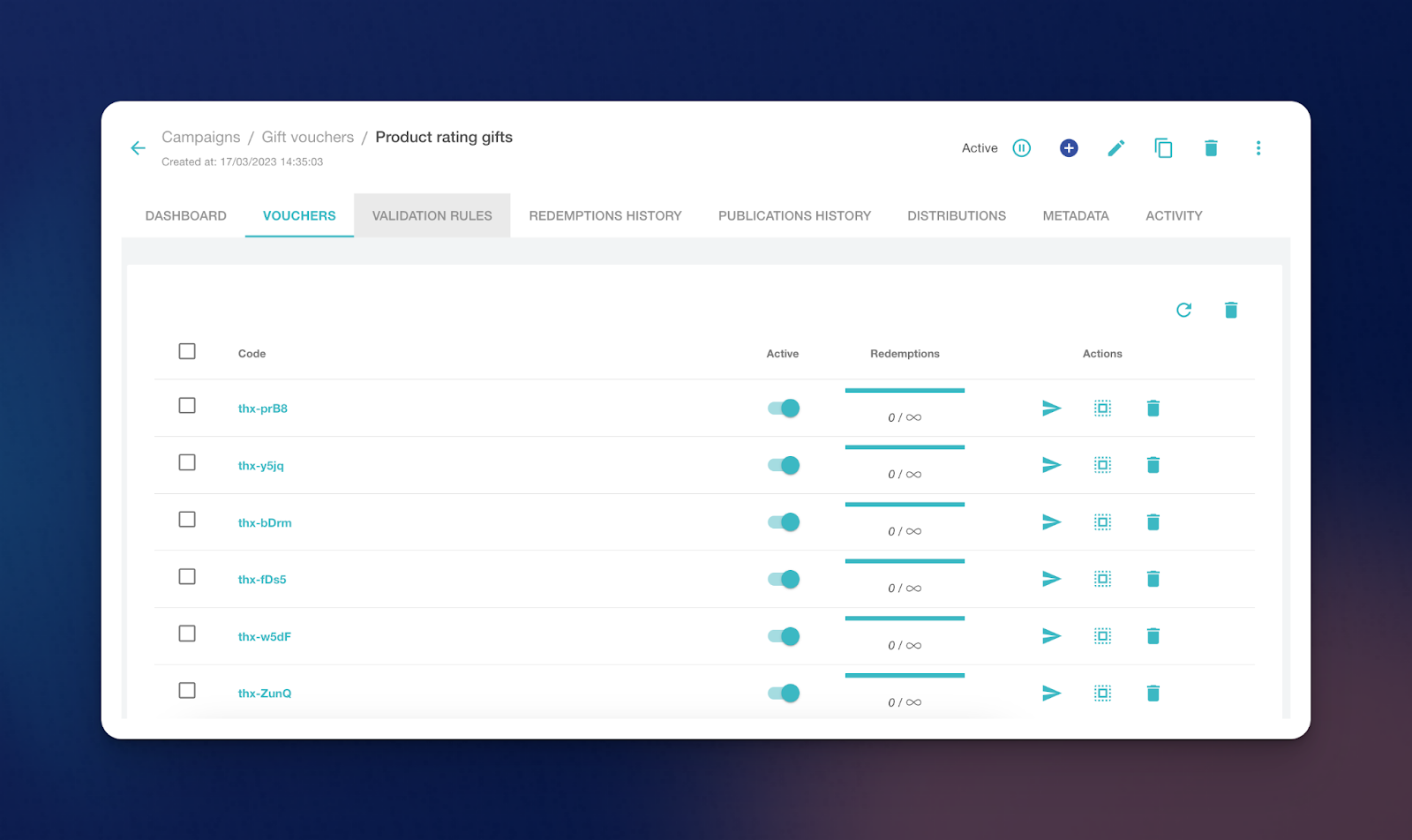Refresh the vouchers list
This screenshot has width=1412, height=840.
point(1183,310)
